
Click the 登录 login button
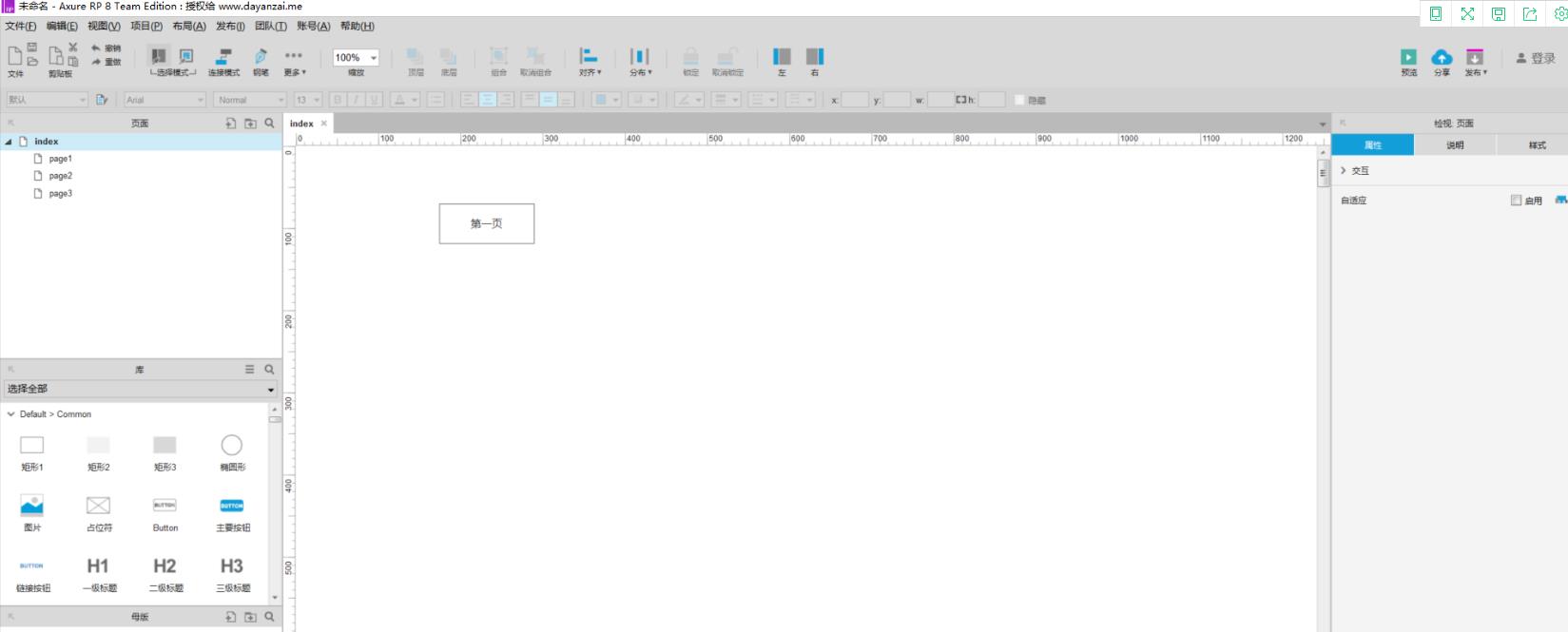pyautogui.click(x=1536, y=59)
